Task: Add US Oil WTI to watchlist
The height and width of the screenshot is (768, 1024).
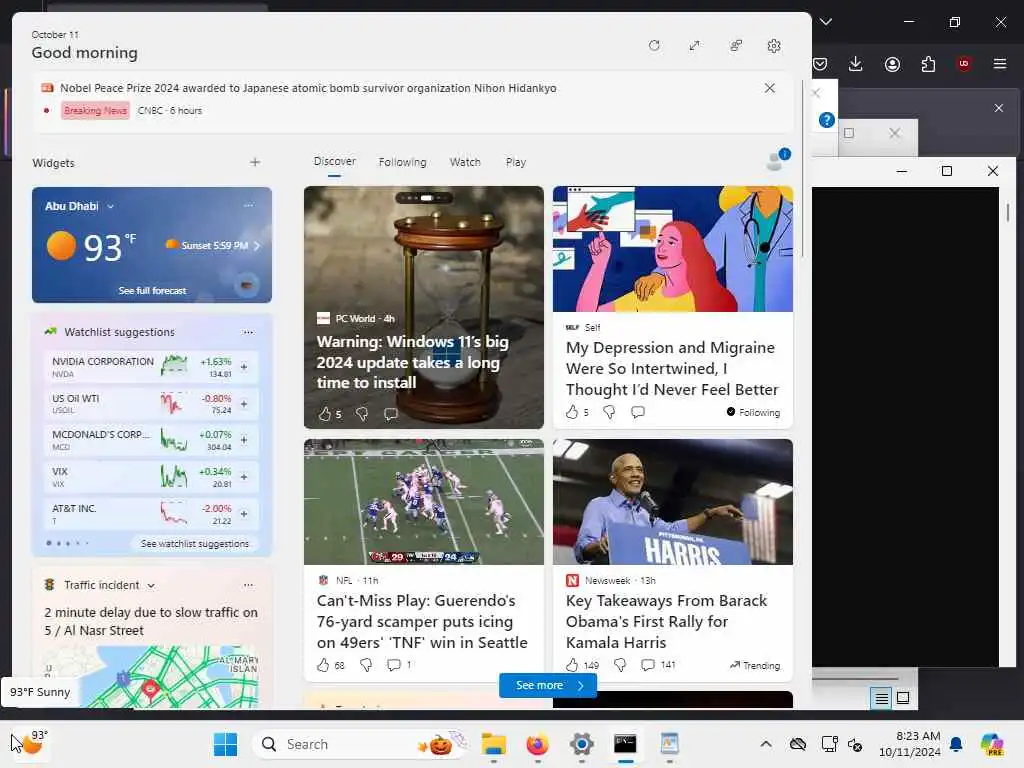Action: 244,404
